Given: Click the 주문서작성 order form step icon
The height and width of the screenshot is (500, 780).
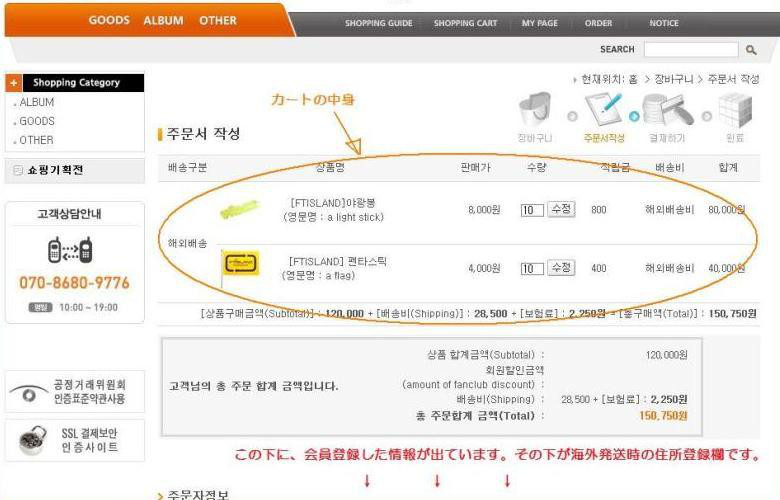Looking at the screenshot, I should (x=603, y=109).
